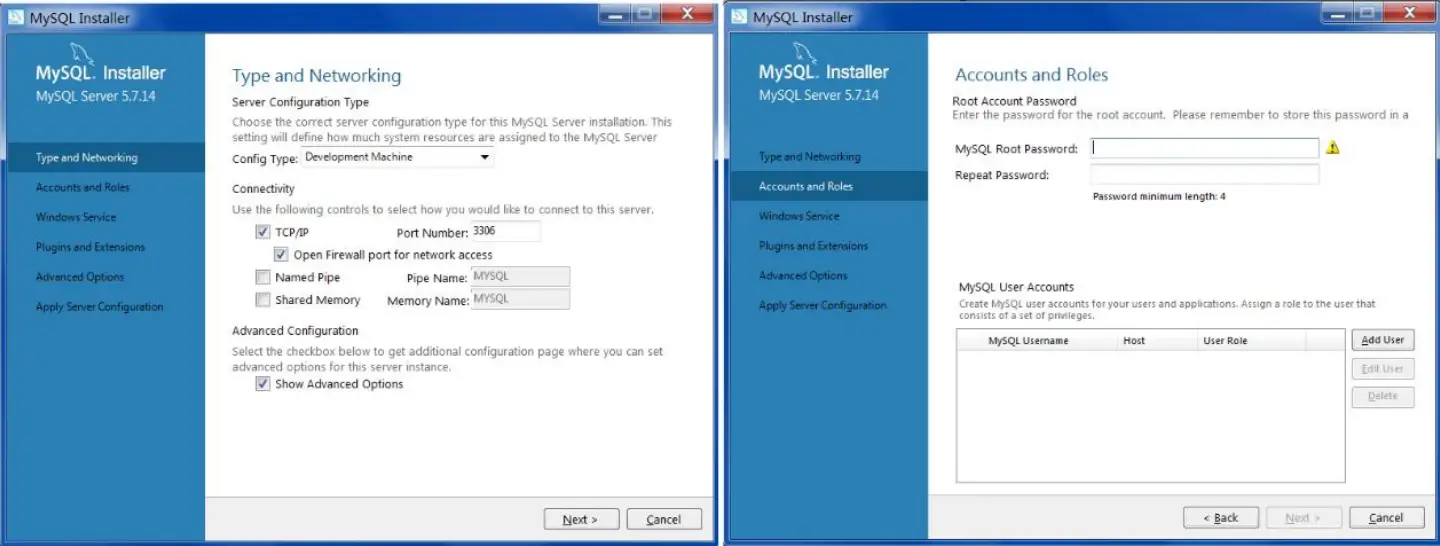Click Next in Type and Networking window

[581, 519]
